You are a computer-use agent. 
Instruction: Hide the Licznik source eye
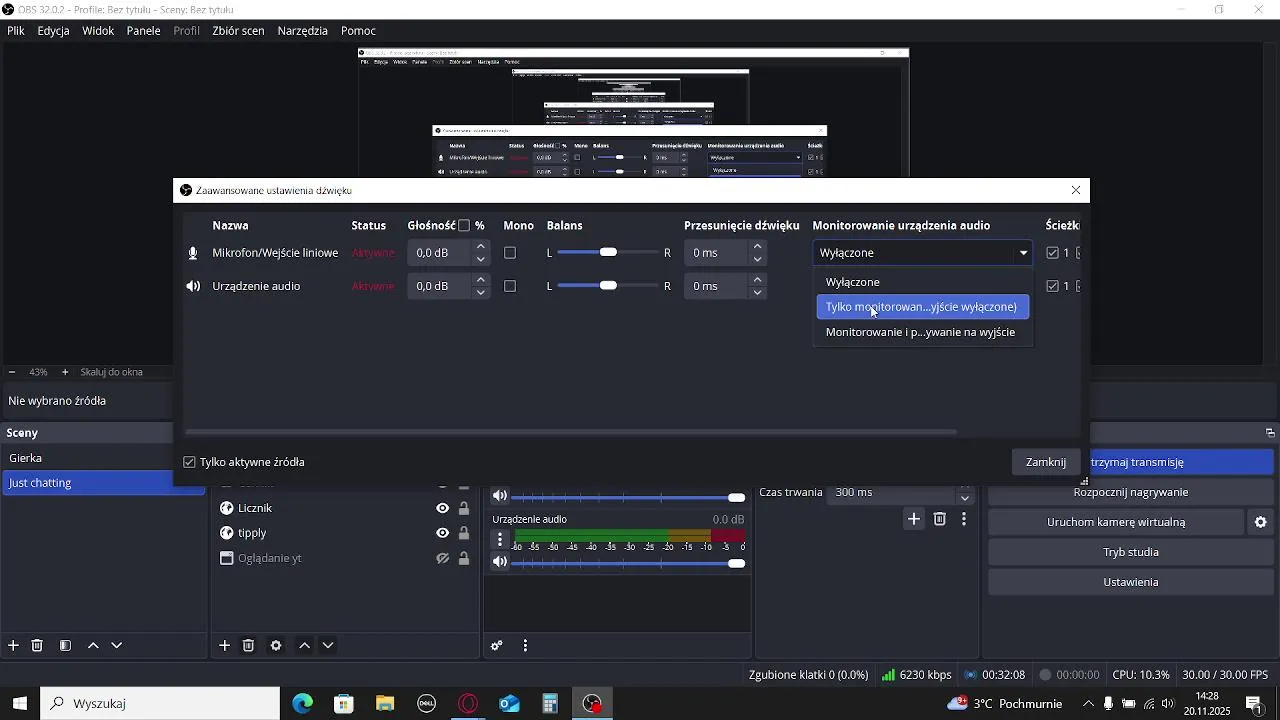coord(442,508)
